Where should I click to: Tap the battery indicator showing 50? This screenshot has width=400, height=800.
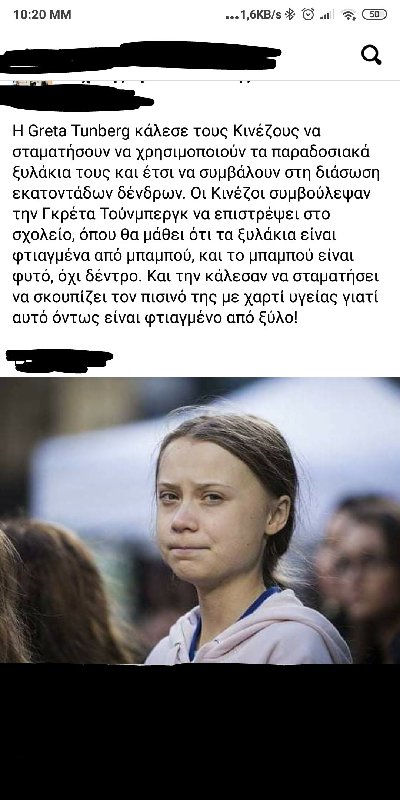pos(374,14)
